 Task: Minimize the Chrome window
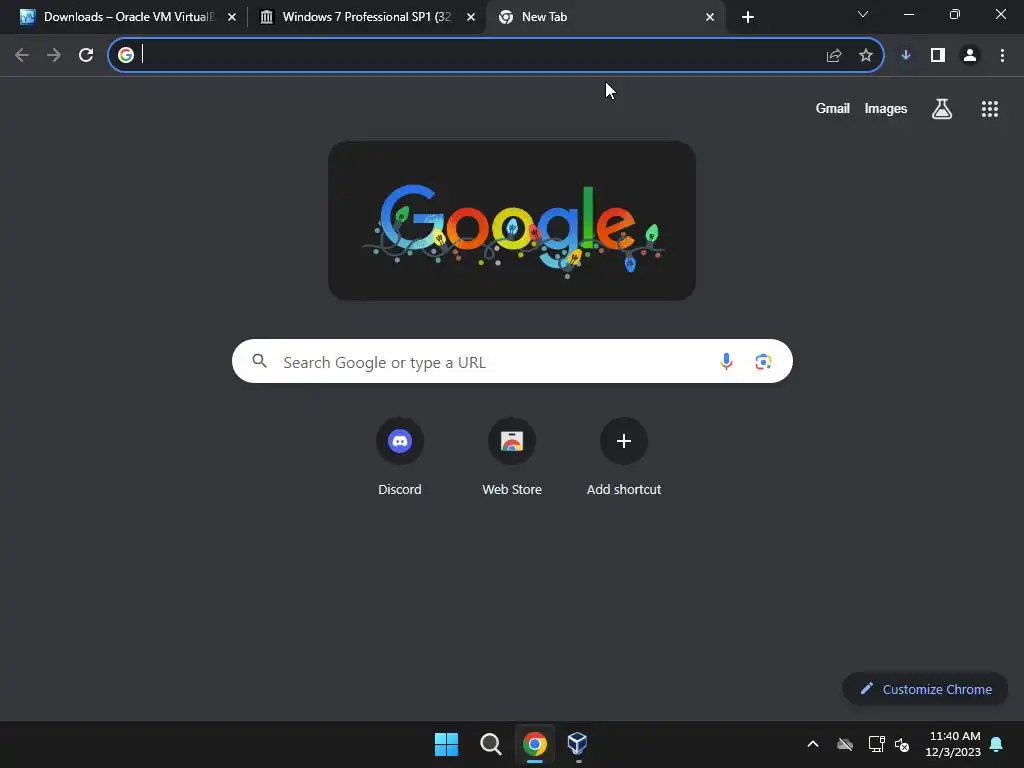908,14
